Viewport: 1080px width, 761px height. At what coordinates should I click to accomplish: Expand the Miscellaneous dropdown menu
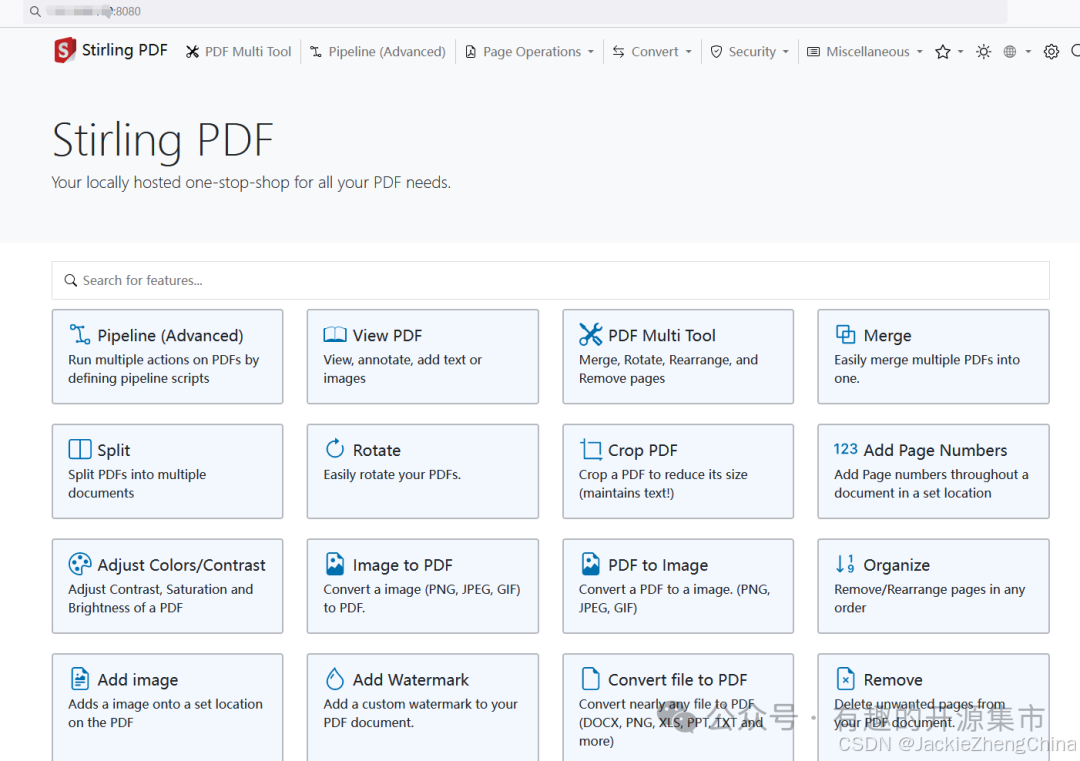click(x=865, y=52)
